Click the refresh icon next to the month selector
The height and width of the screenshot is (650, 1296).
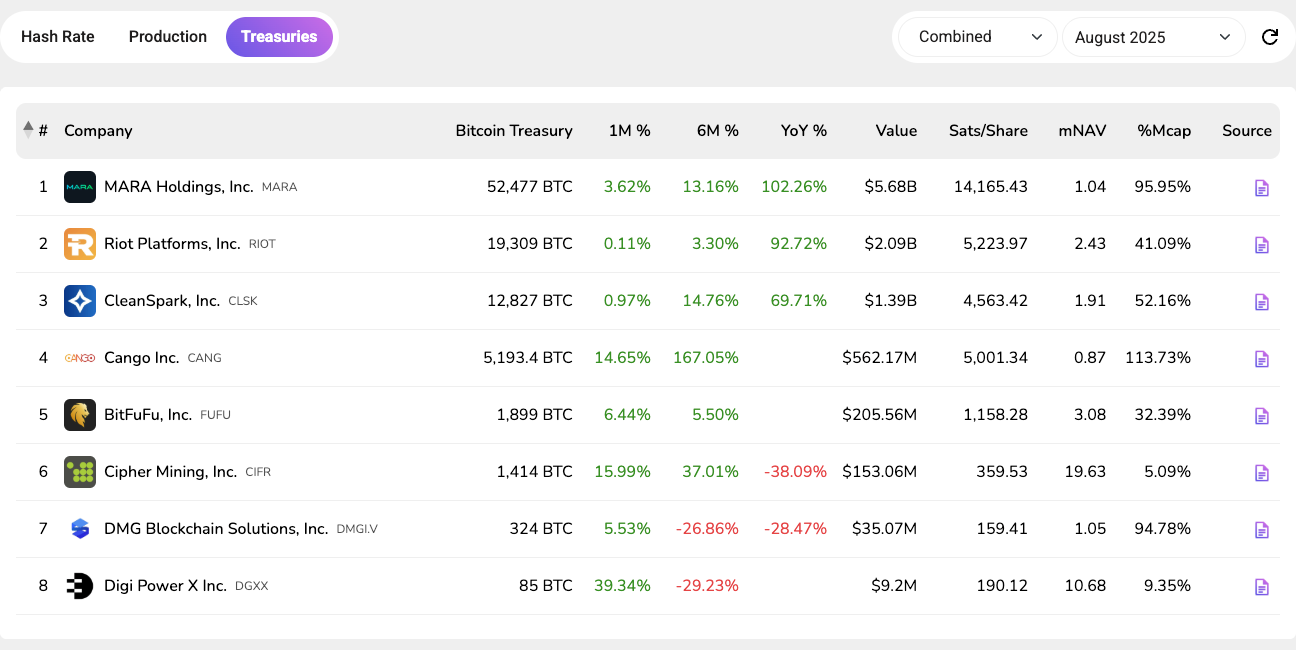pyautogui.click(x=1270, y=37)
